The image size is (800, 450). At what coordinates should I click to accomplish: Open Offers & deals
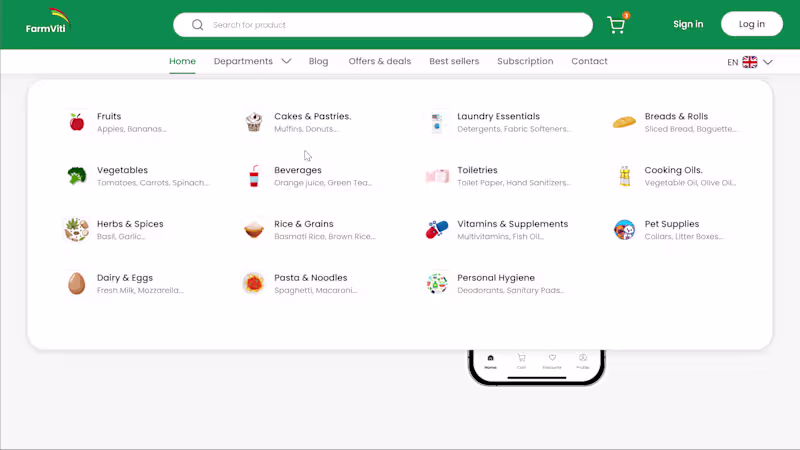point(380,61)
